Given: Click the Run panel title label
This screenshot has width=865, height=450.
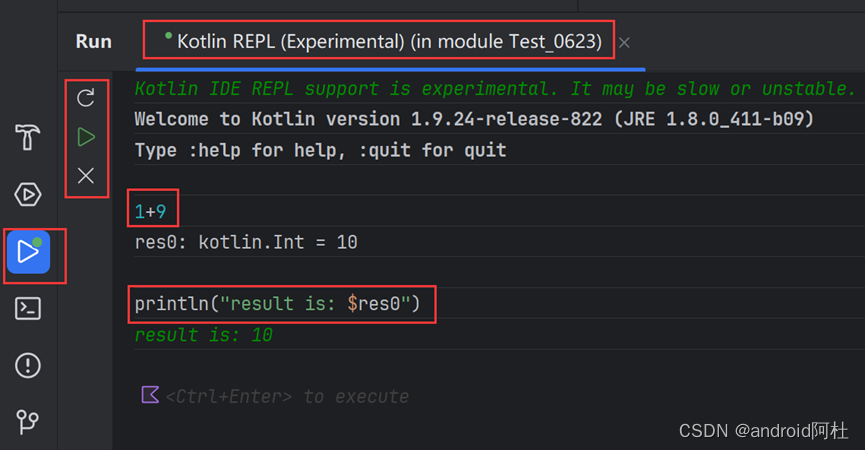Looking at the screenshot, I should 94,41.
